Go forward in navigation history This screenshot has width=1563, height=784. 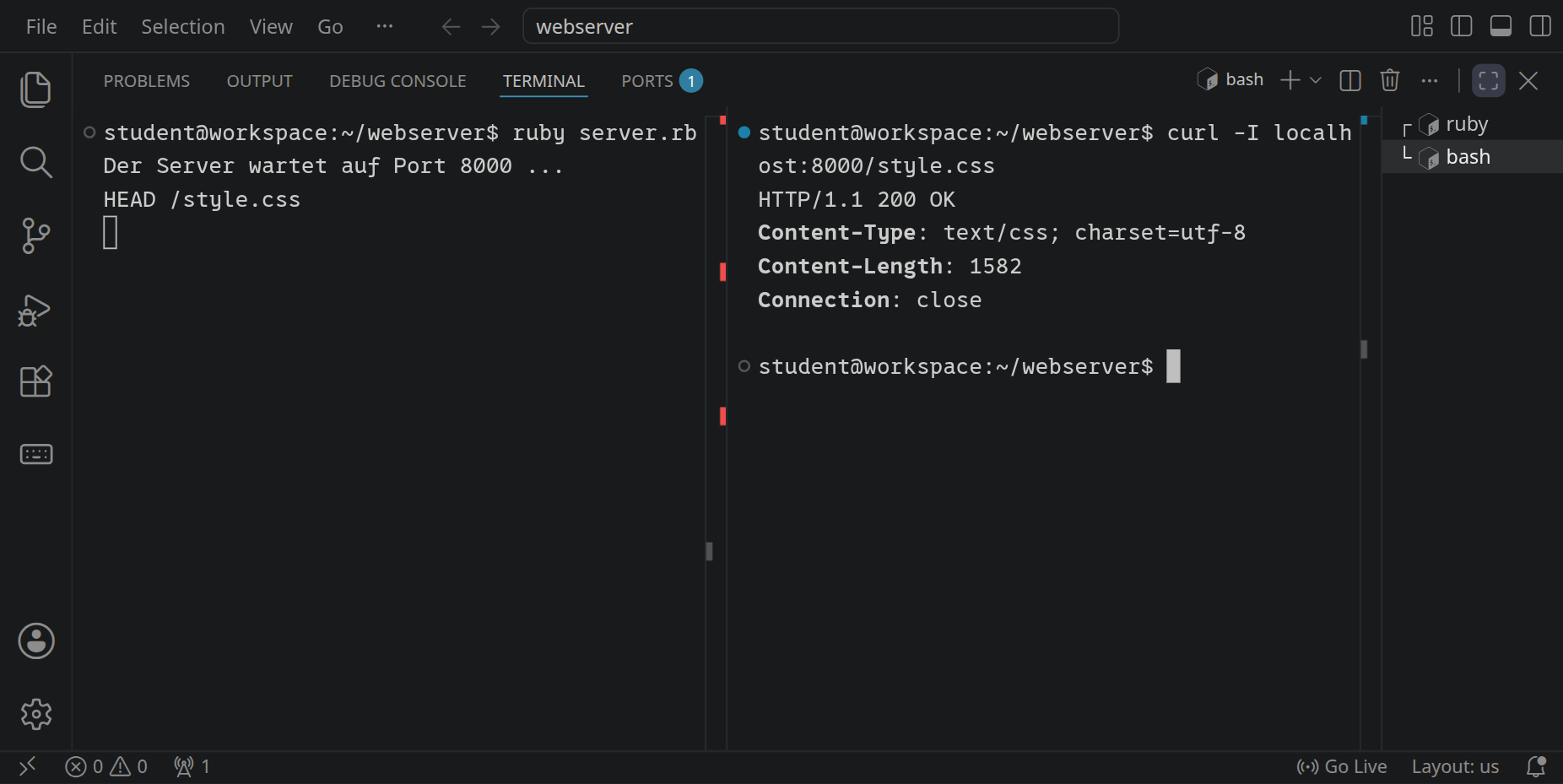[490, 27]
